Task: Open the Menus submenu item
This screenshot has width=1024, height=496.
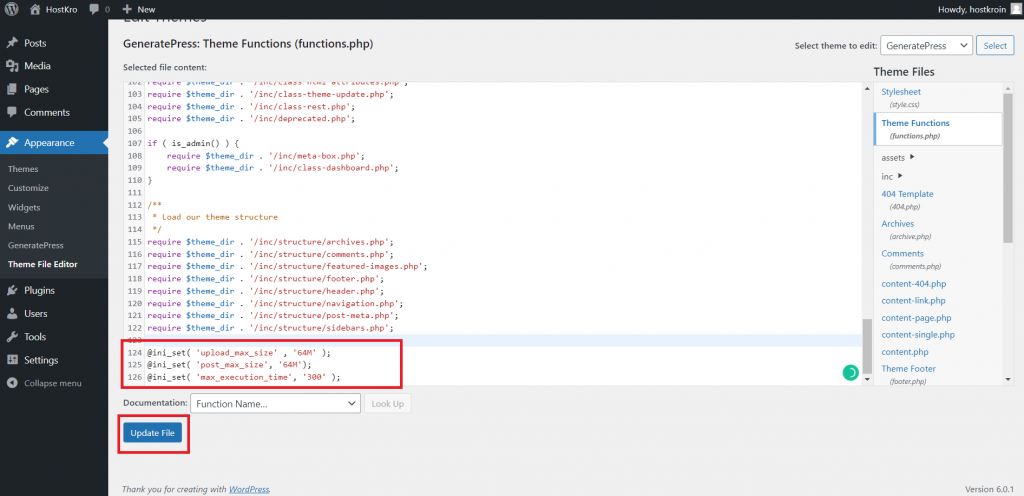Action: pos(21,226)
